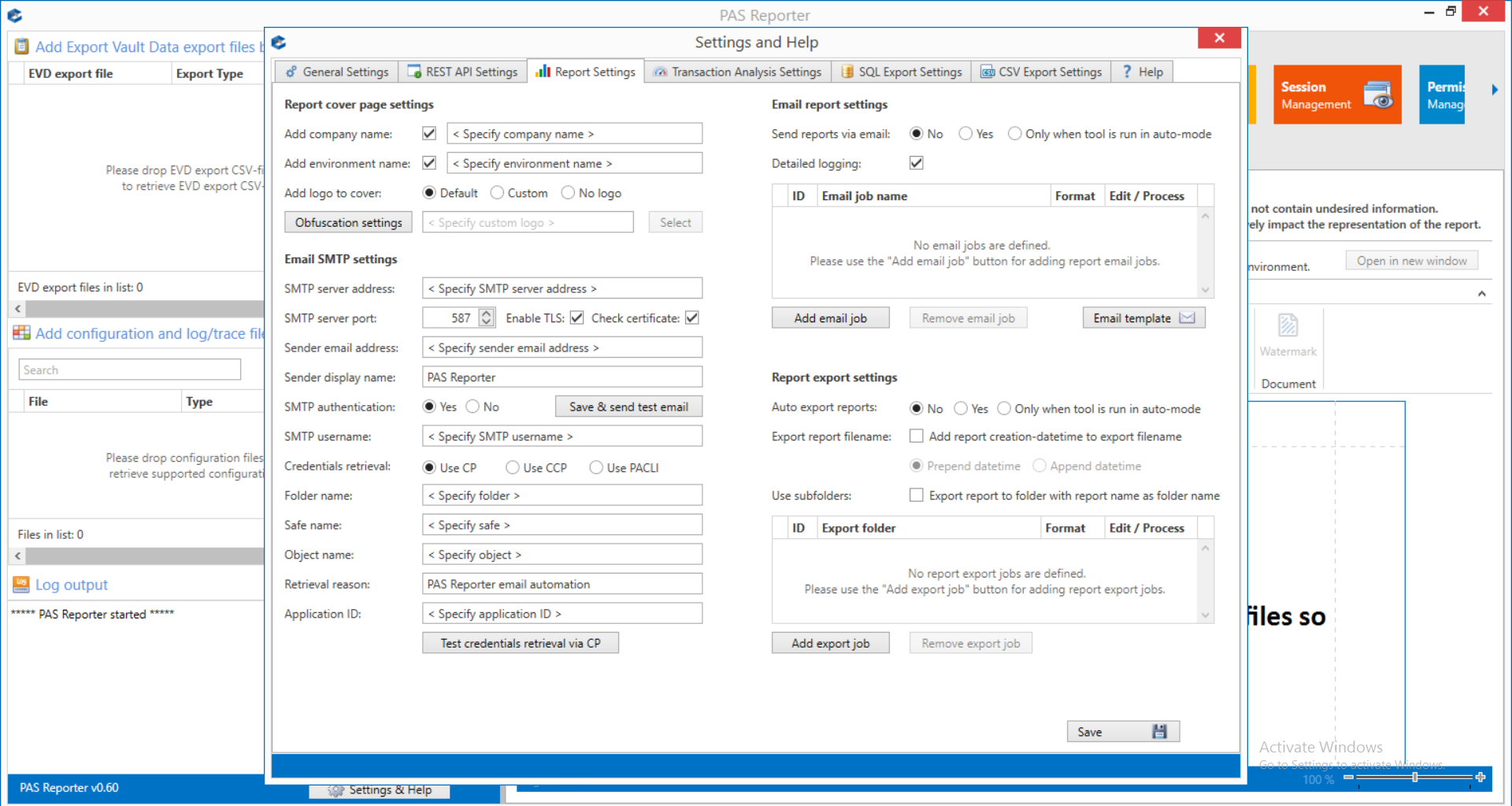Set Send reports via email to Yes
Viewport: 1512px width, 806px height.
pos(965,134)
